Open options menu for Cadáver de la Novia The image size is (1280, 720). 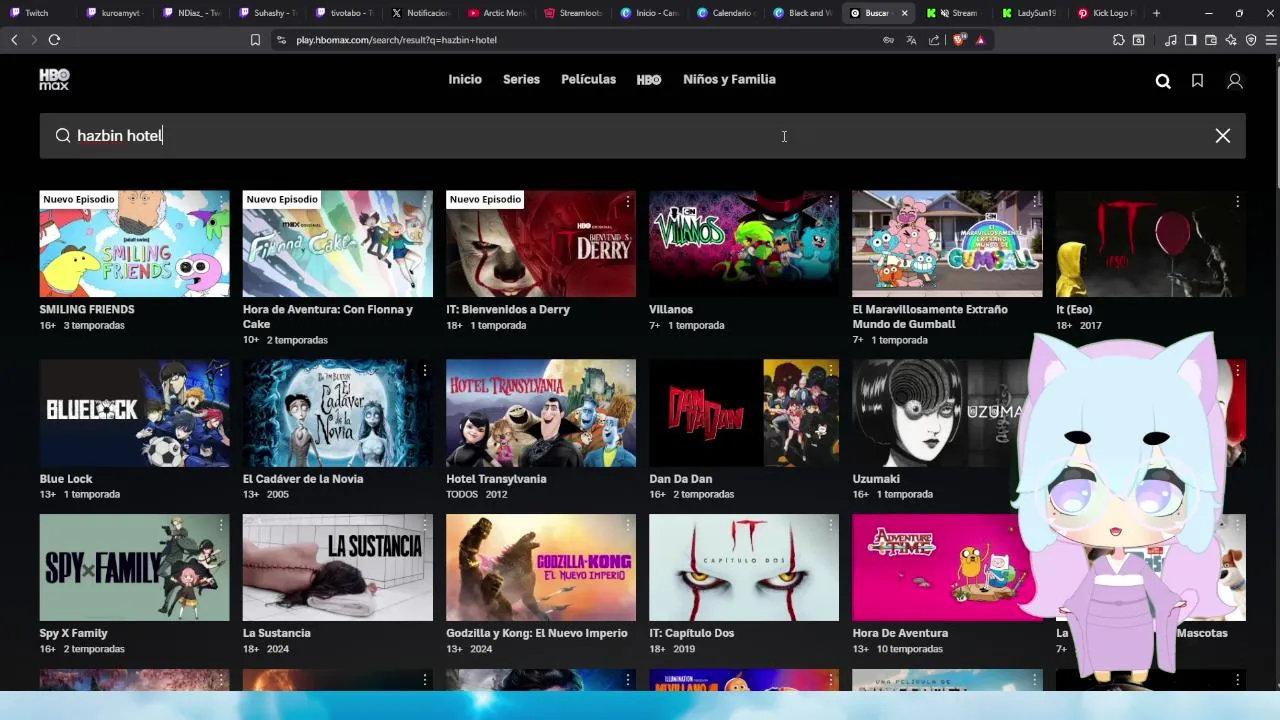click(x=424, y=371)
